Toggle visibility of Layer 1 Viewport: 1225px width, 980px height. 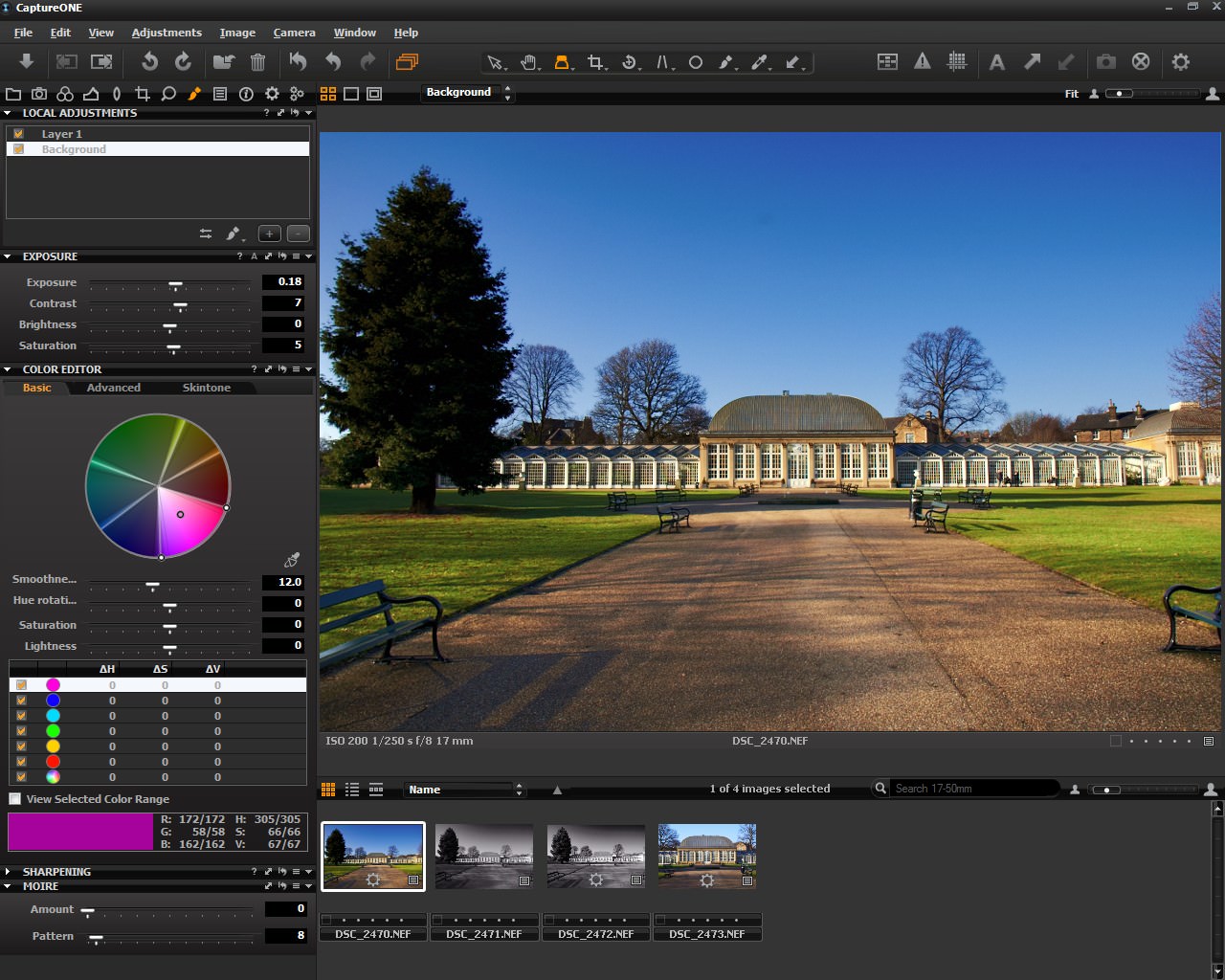click(x=17, y=133)
